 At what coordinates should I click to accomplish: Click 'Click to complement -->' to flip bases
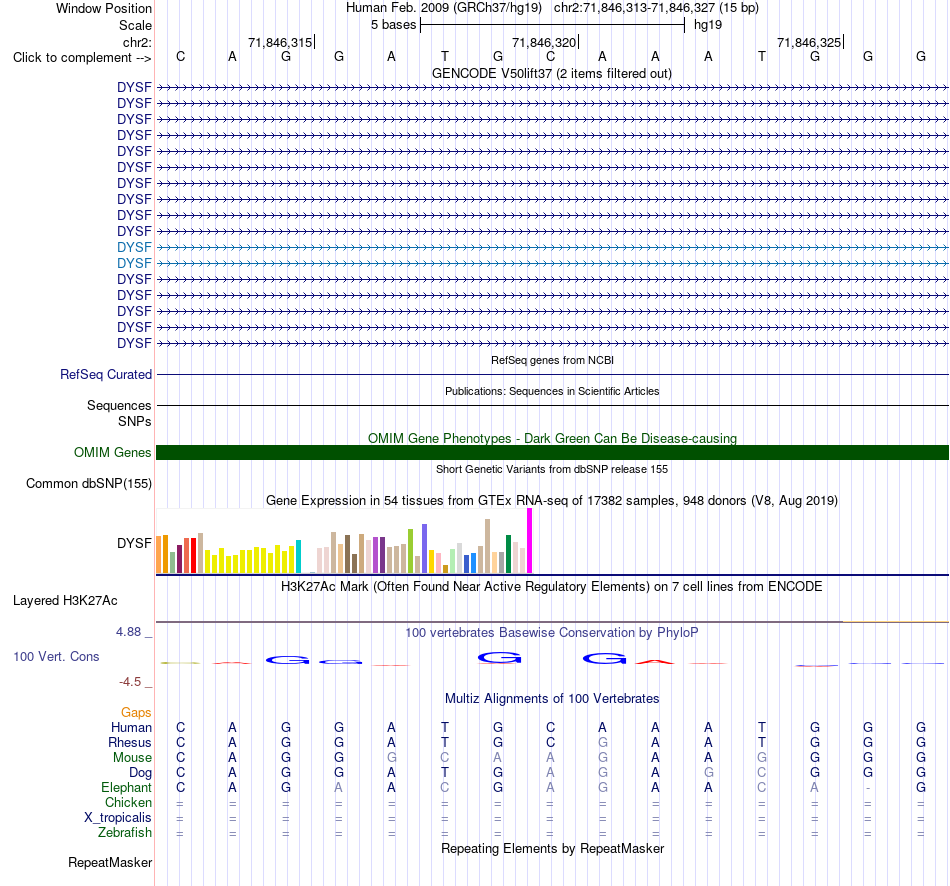pyautogui.click(x=82, y=58)
